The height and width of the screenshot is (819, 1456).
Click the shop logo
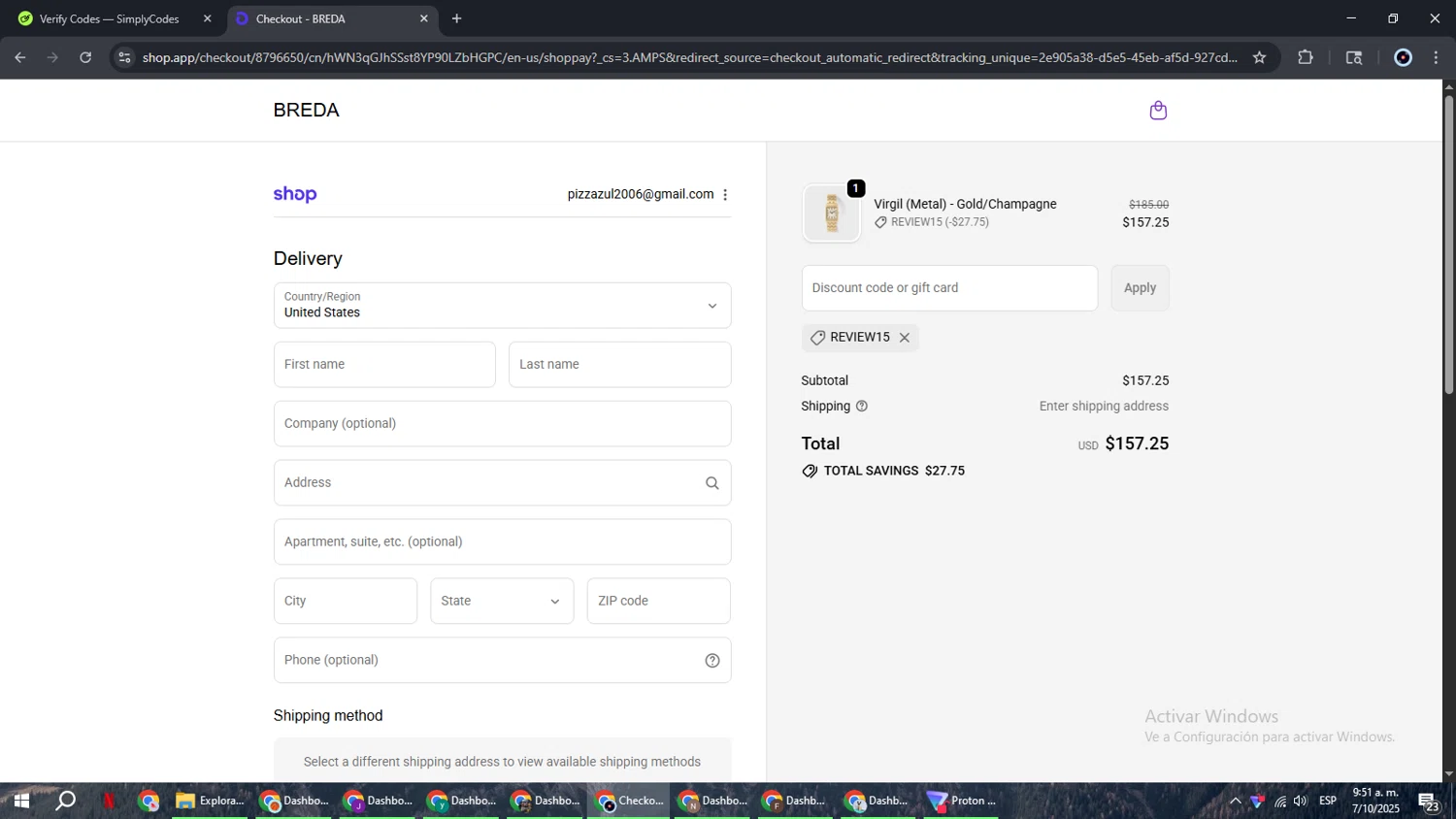point(295,194)
